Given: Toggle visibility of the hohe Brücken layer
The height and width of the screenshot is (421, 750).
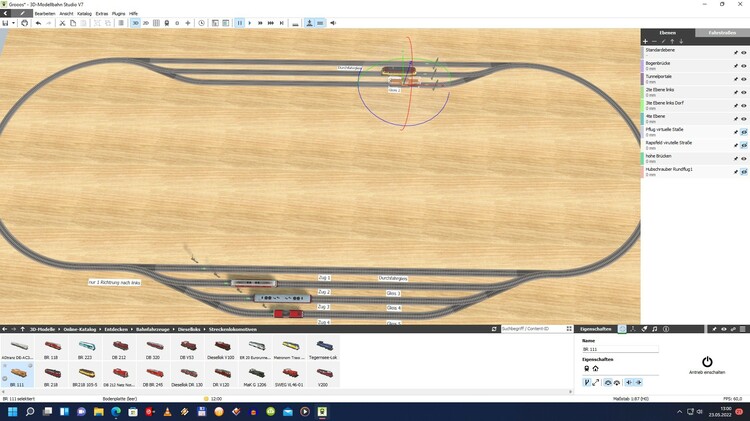Looking at the screenshot, I should [x=744, y=158].
